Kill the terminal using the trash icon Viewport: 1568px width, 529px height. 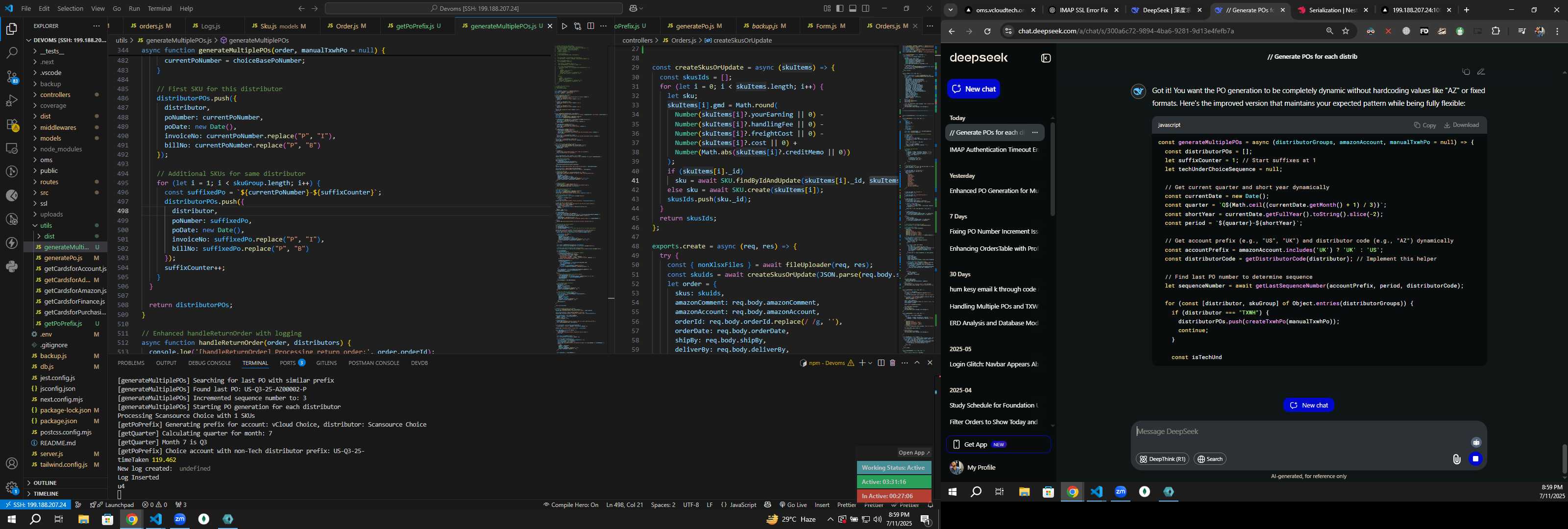pyautogui.click(x=892, y=363)
